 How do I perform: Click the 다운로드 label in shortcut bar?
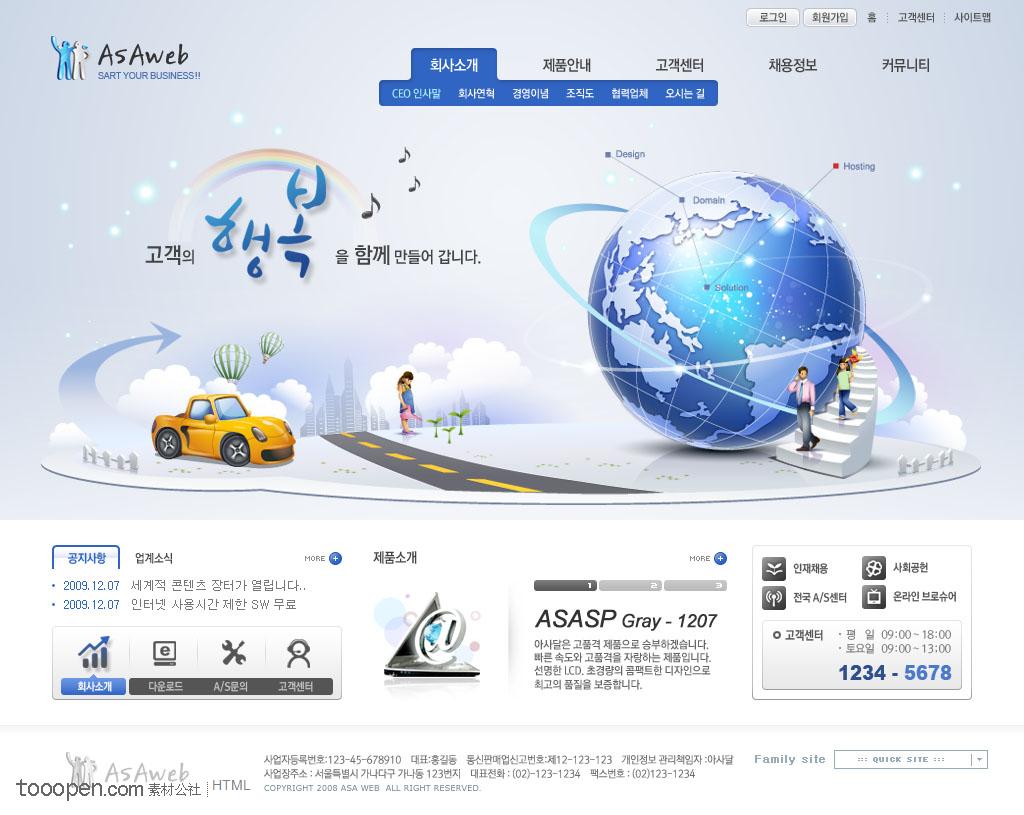[x=165, y=686]
